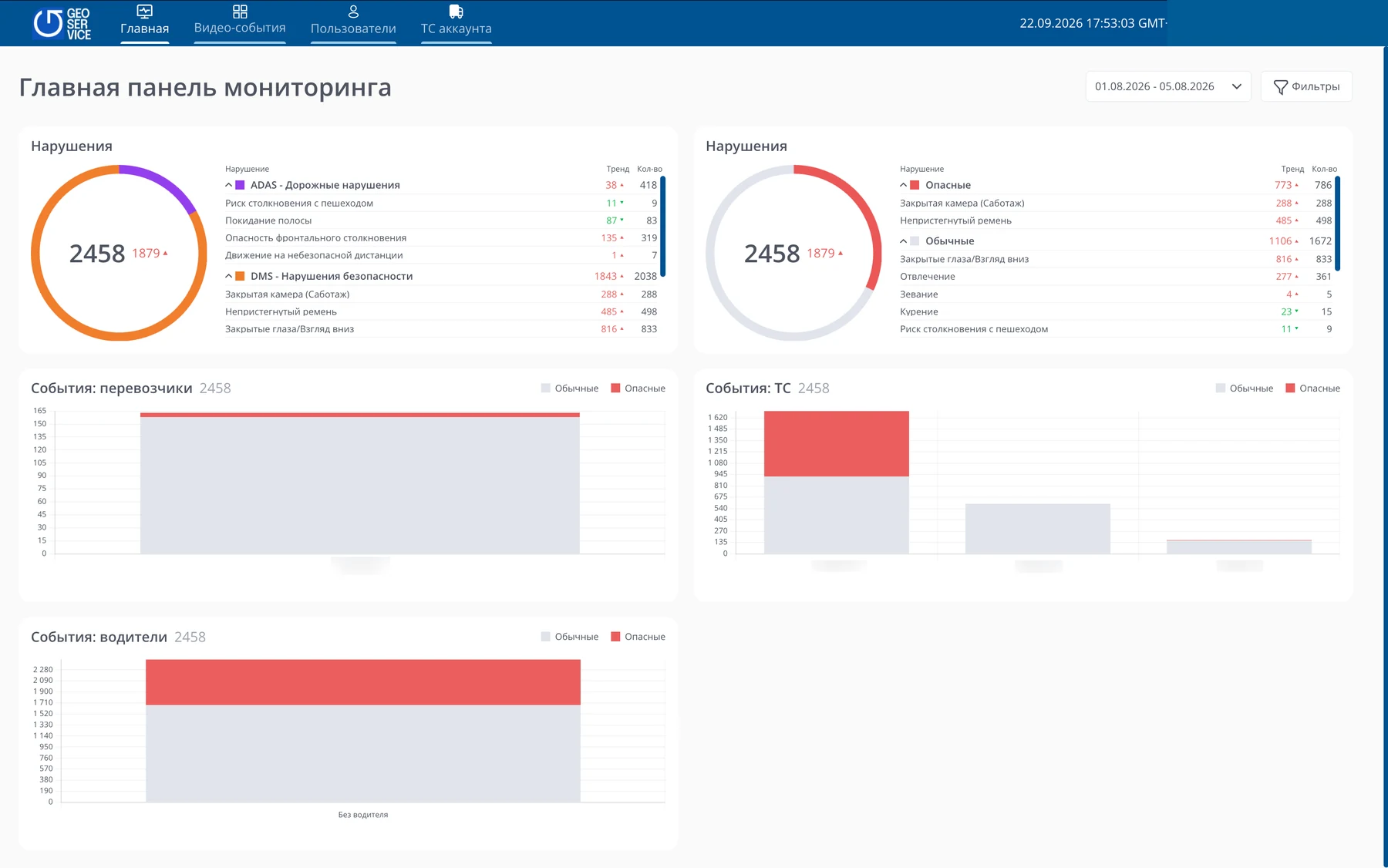The height and width of the screenshot is (868, 1388).
Task: Open the date range dropdown 01.08.2026 - 05.08.2026
Action: coord(1167,86)
